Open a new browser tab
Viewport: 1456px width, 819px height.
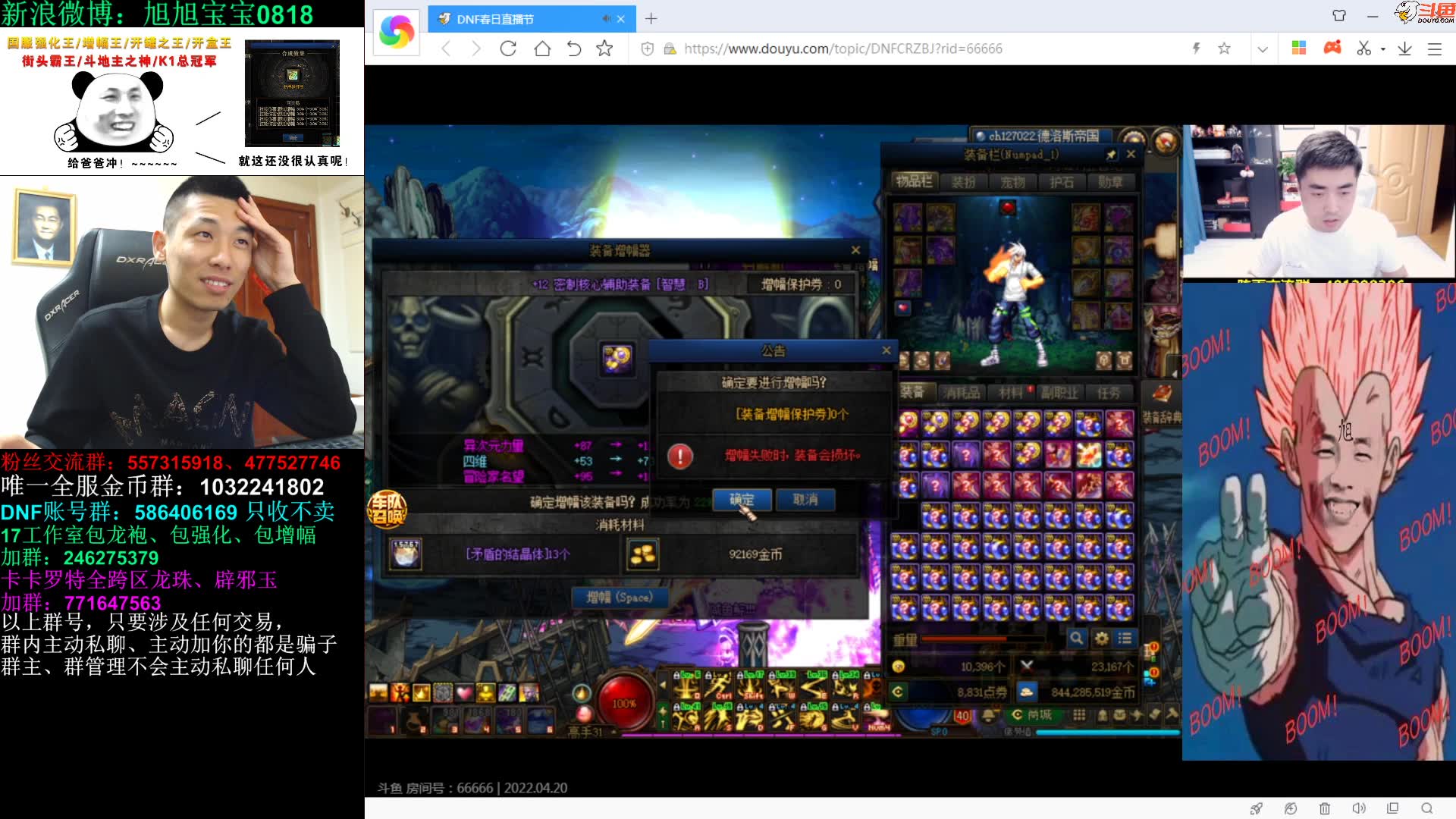(x=651, y=18)
